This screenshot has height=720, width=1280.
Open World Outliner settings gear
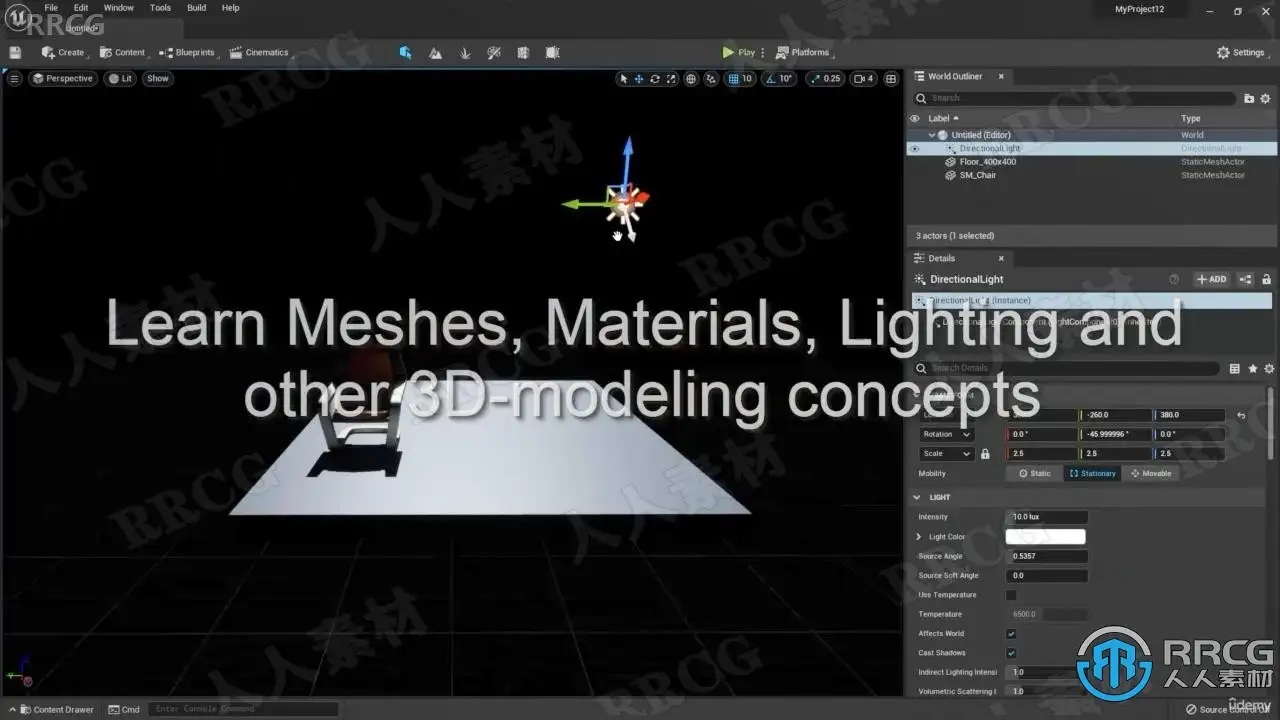click(x=1265, y=98)
